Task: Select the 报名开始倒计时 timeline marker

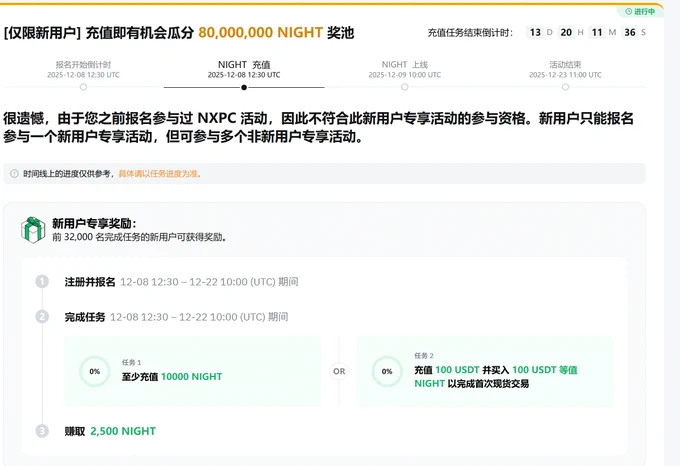Action: 83,87
